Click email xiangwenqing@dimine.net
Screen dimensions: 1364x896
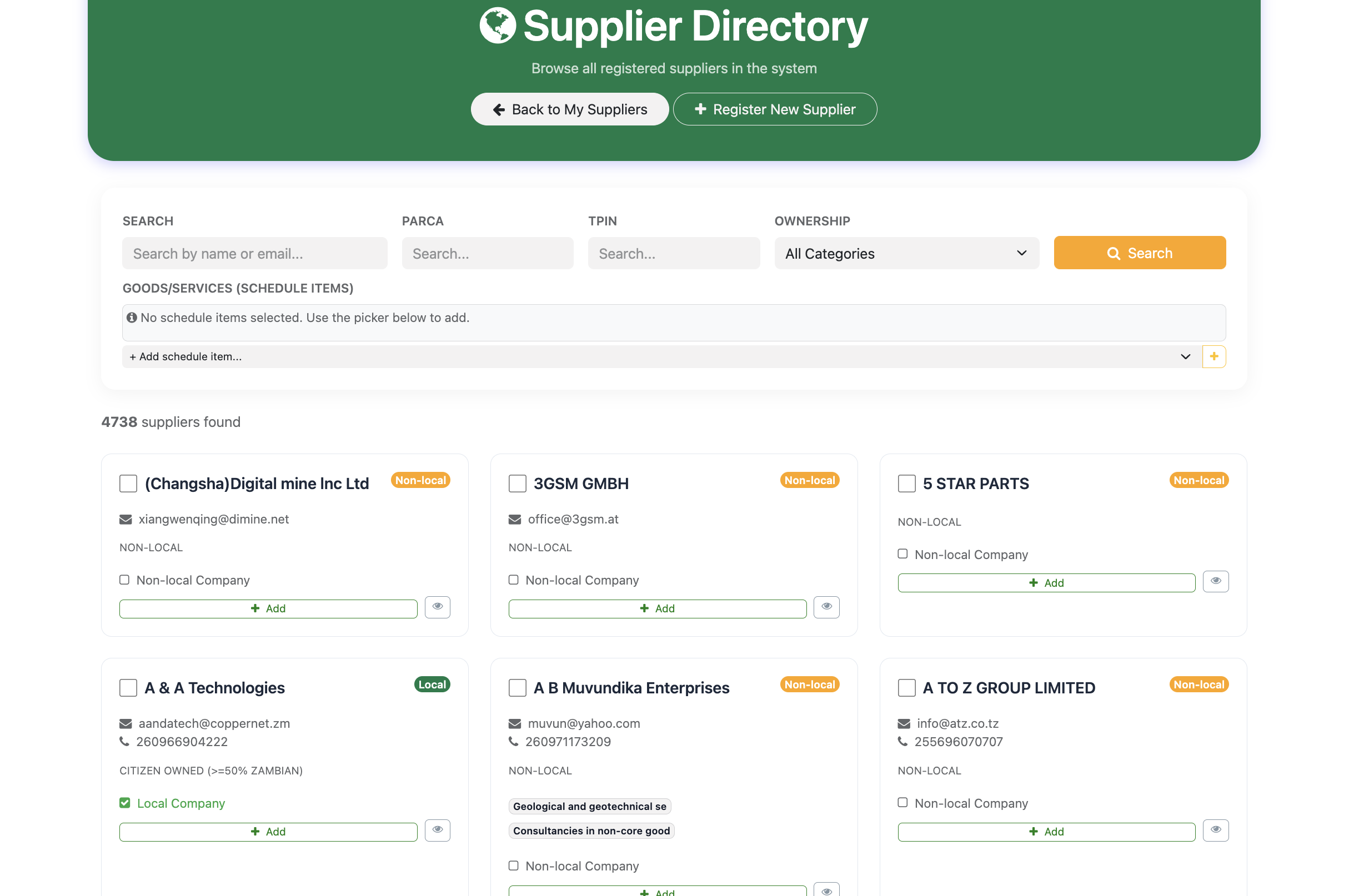(214, 519)
